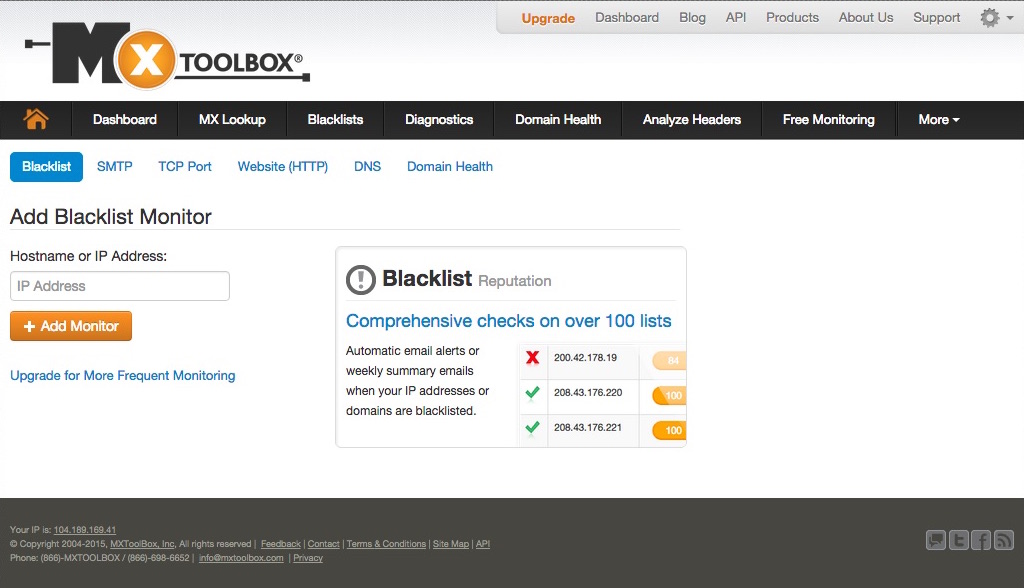Click the Blacklist Reputation exclamation icon
The width and height of the screenshot is (1024, 588).
click(x=362, y=279)
